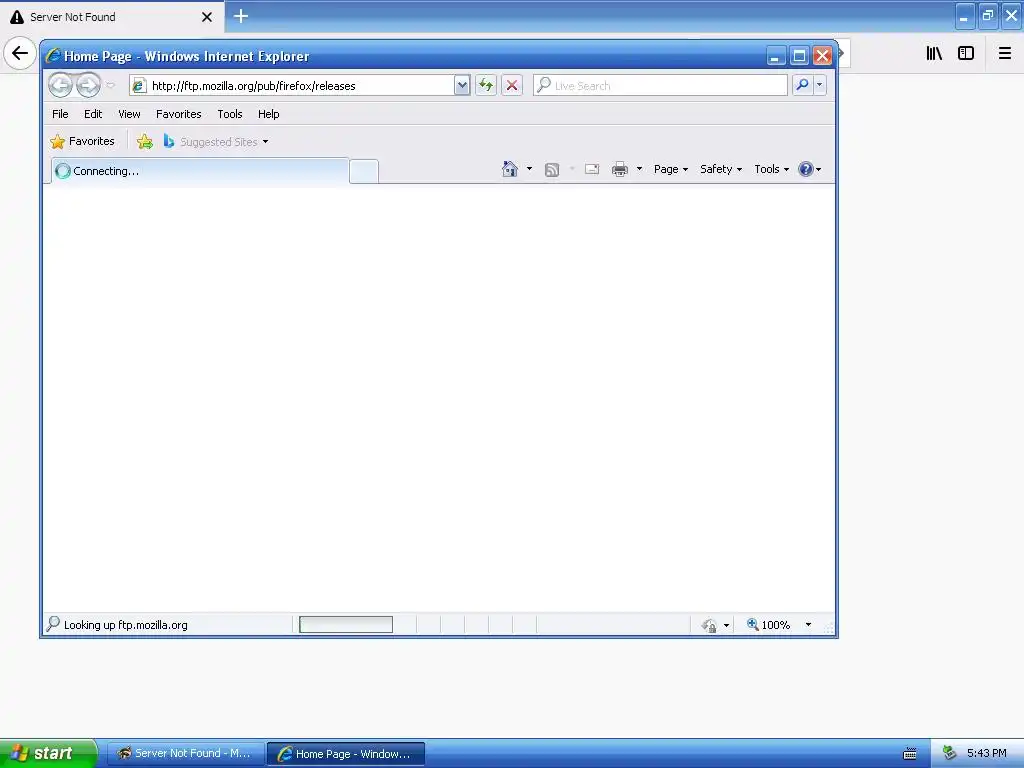The height and width of the screenshot is (768, 1024).
Task: Open the Page command menu
Action: (x=671, y=169)
